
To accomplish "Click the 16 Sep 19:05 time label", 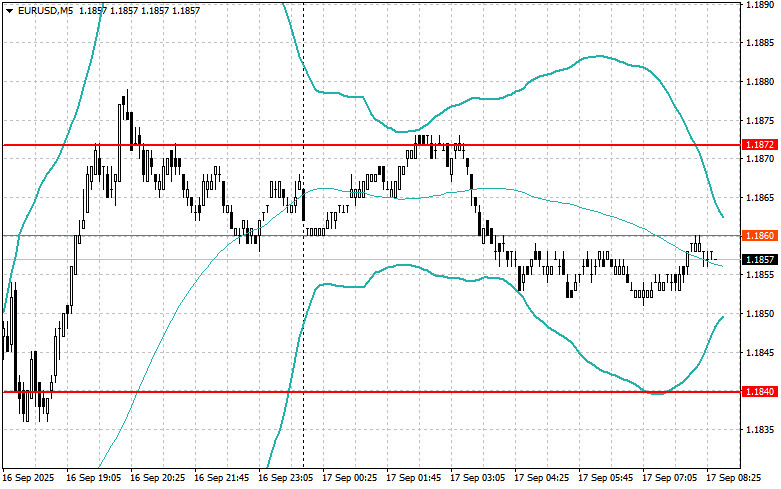I will (93, 478).
